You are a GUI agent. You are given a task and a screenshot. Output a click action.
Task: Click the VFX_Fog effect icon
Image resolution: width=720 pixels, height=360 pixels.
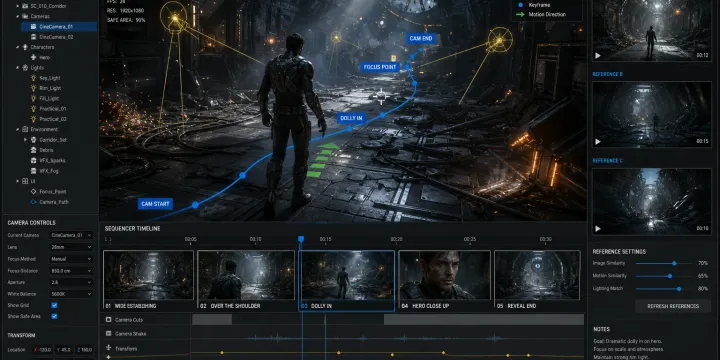(x=34, y=171)
